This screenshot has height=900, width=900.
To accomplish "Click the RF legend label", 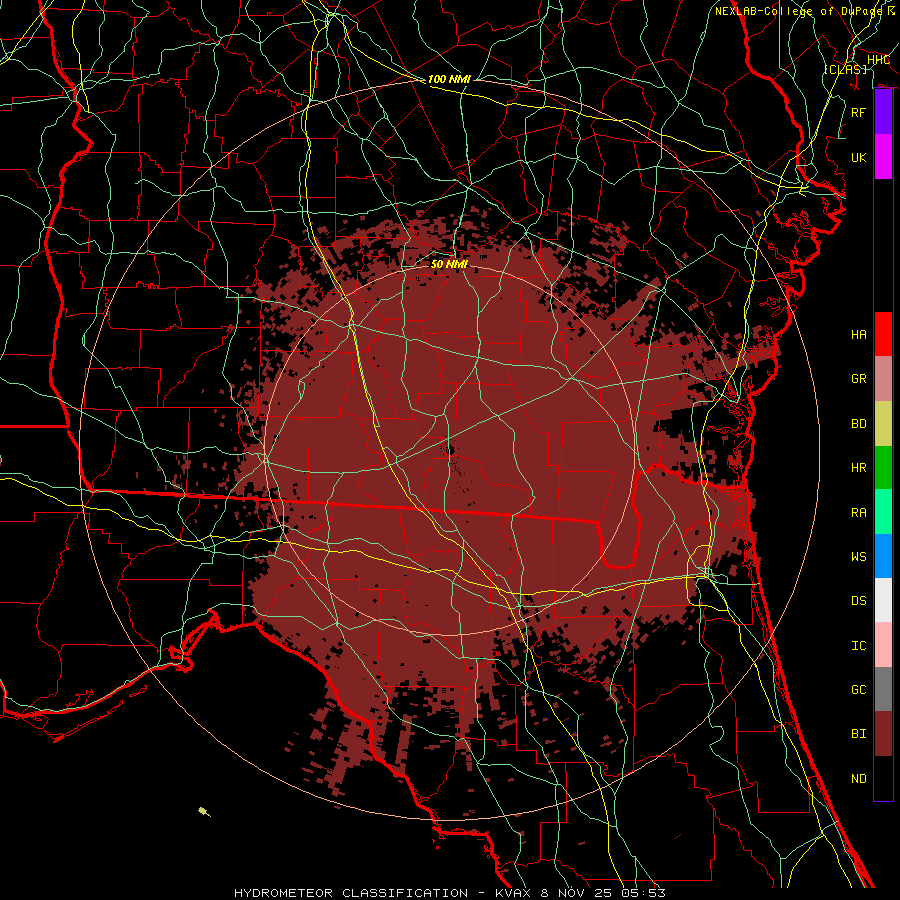I will [x=858, y=112].
